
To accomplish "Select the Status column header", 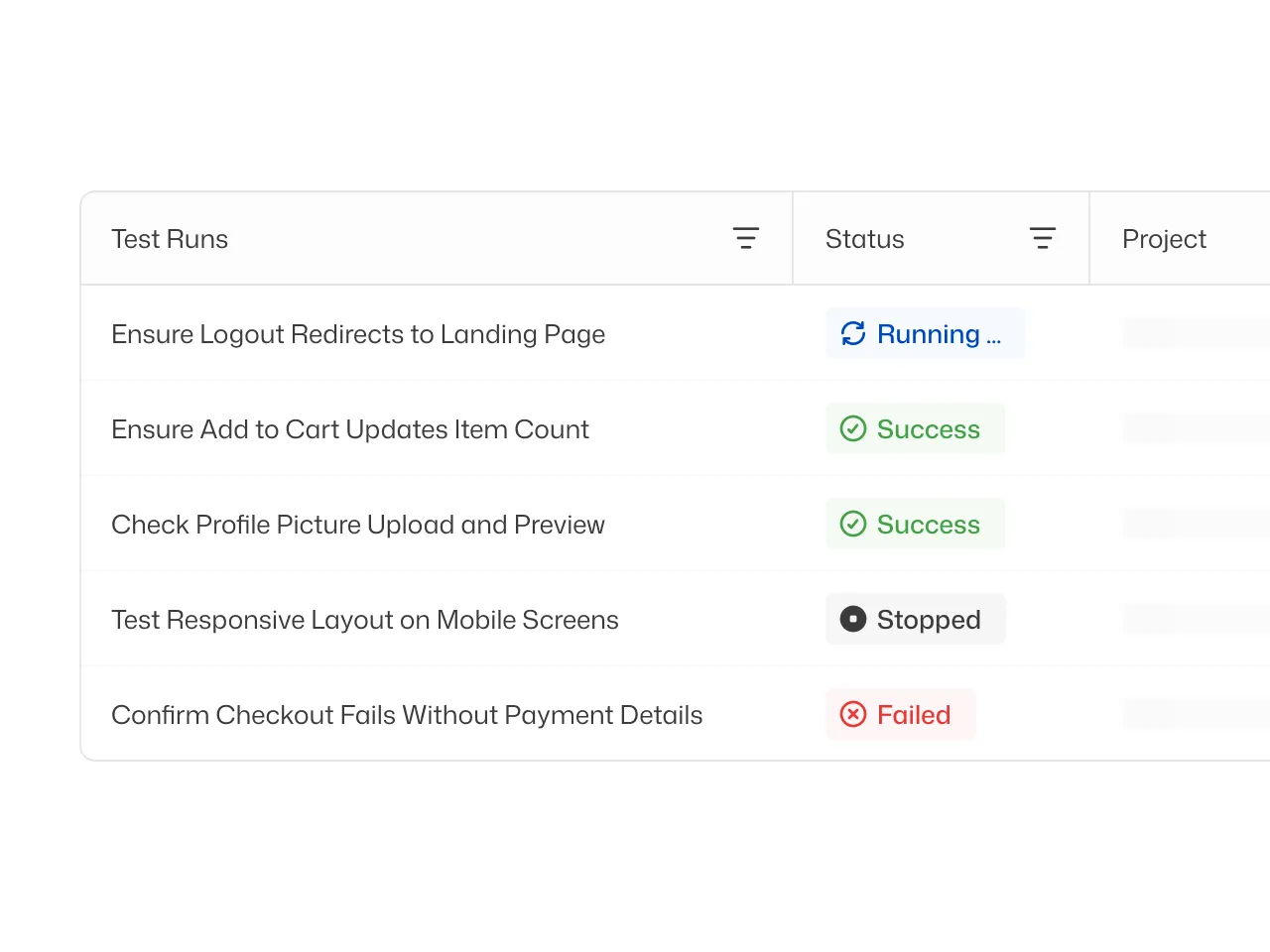I will tap(865, 239).
